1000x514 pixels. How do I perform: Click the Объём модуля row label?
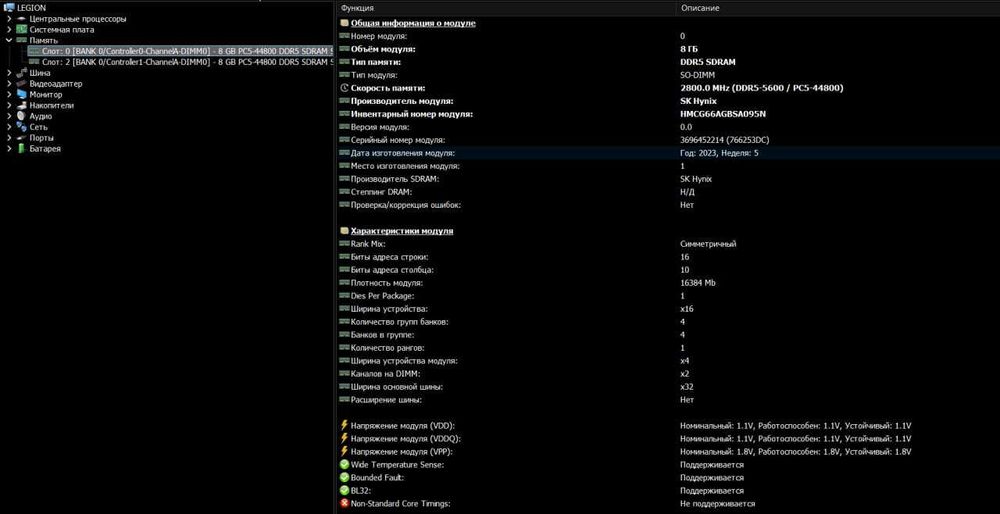click(x=383, y=49)
